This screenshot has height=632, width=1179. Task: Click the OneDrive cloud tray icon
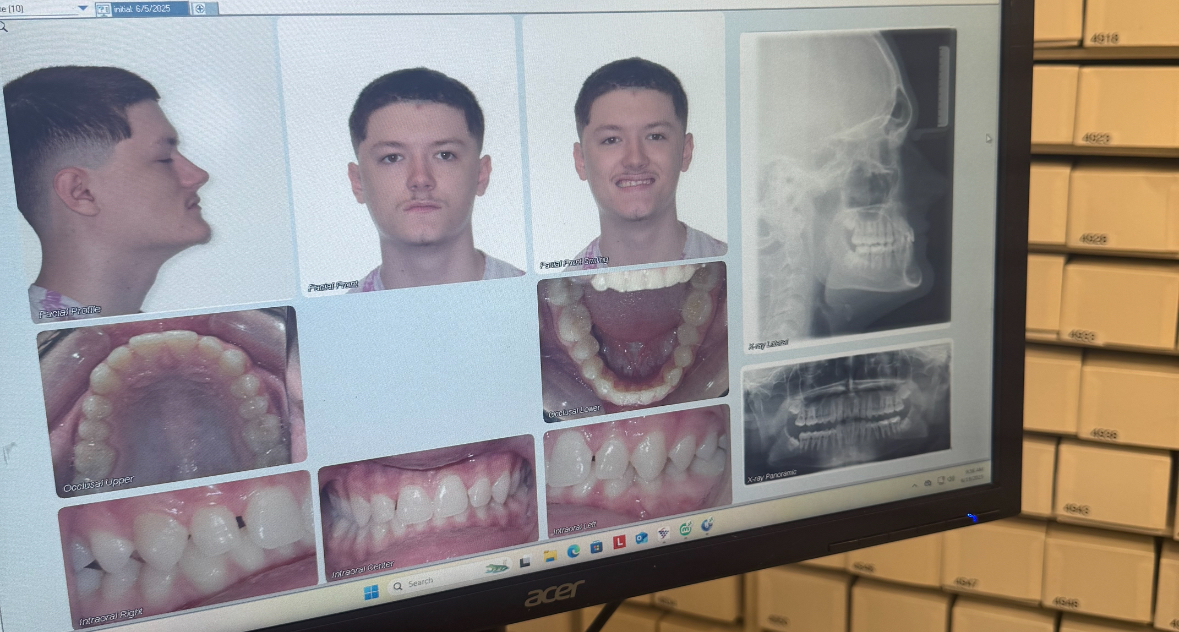[927, 482]
